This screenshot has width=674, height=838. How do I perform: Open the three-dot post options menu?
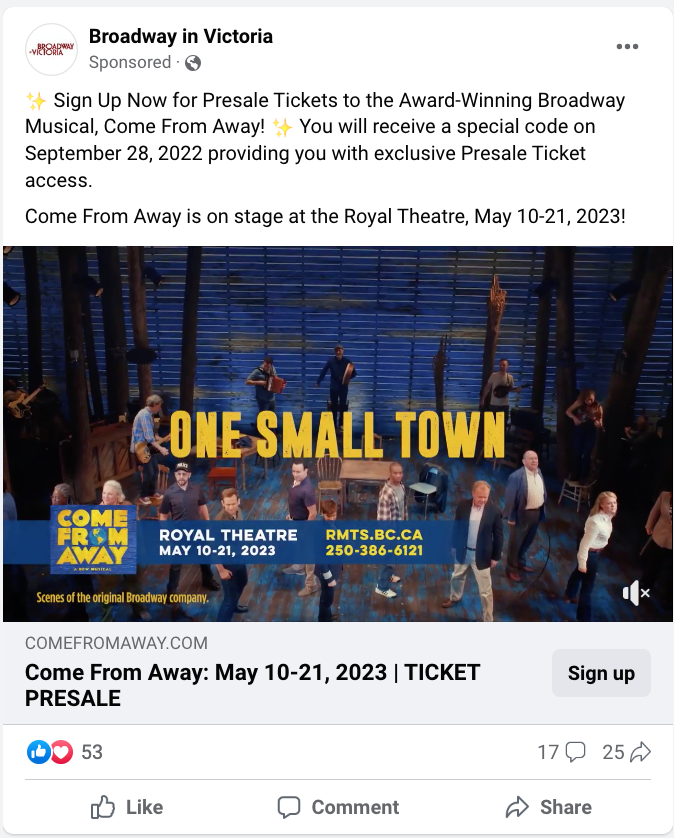(x=627, y=47)
